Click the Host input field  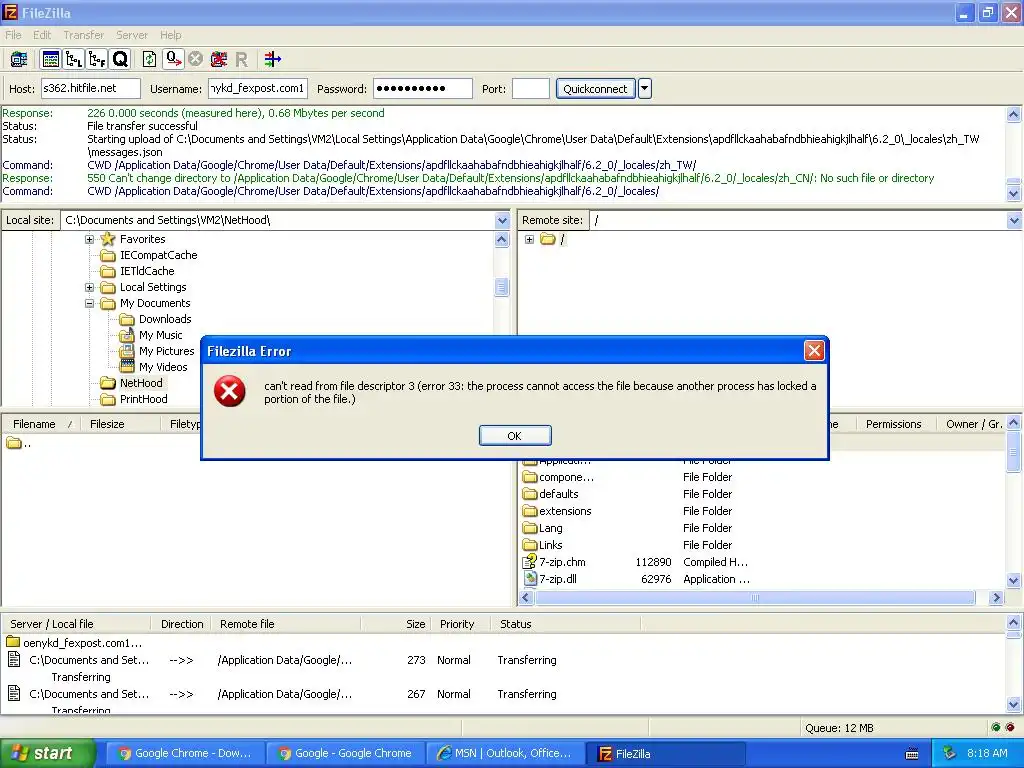tap(91, 88)
